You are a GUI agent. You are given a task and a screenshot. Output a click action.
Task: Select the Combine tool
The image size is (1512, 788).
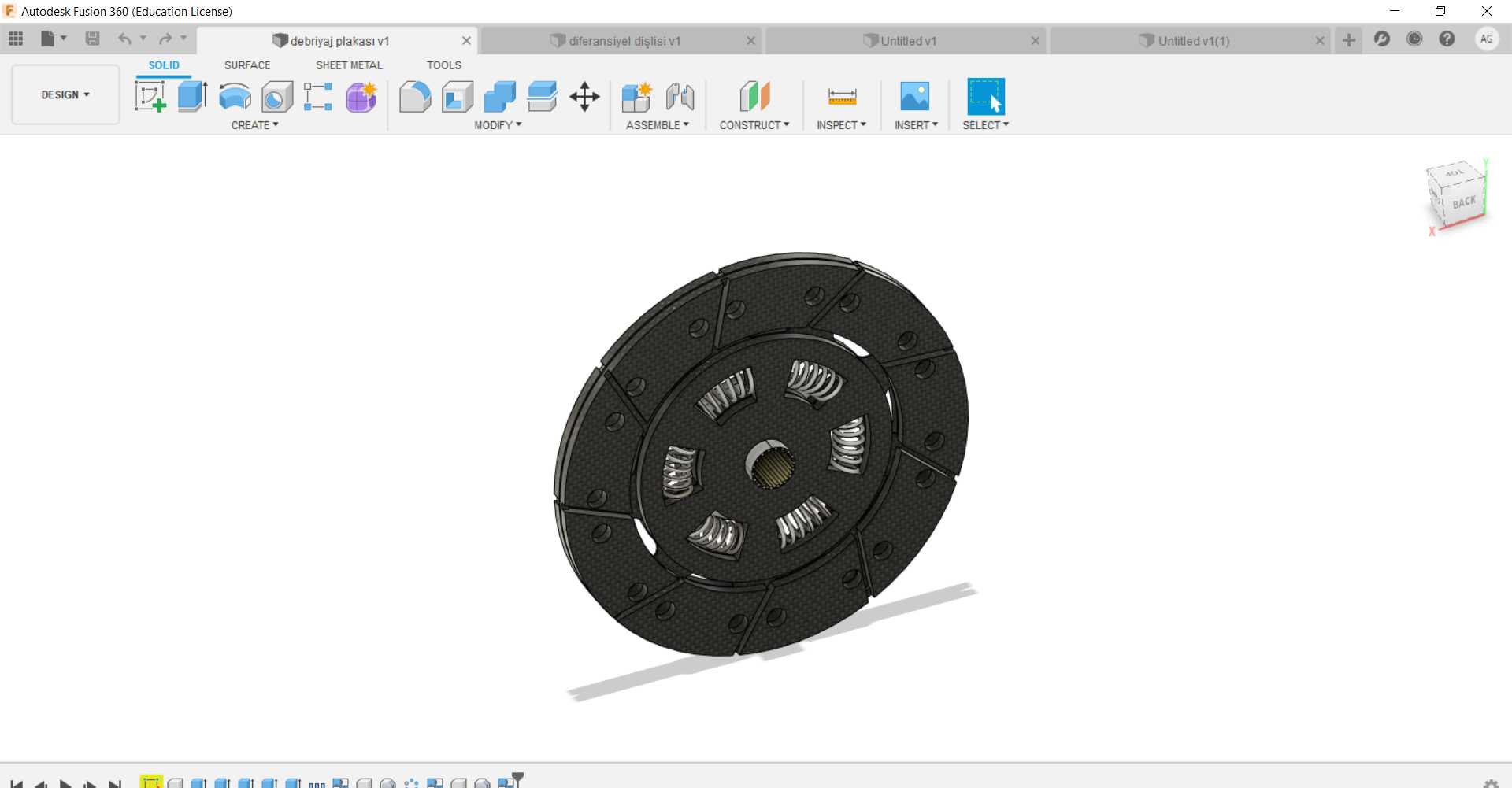[500, 97]
